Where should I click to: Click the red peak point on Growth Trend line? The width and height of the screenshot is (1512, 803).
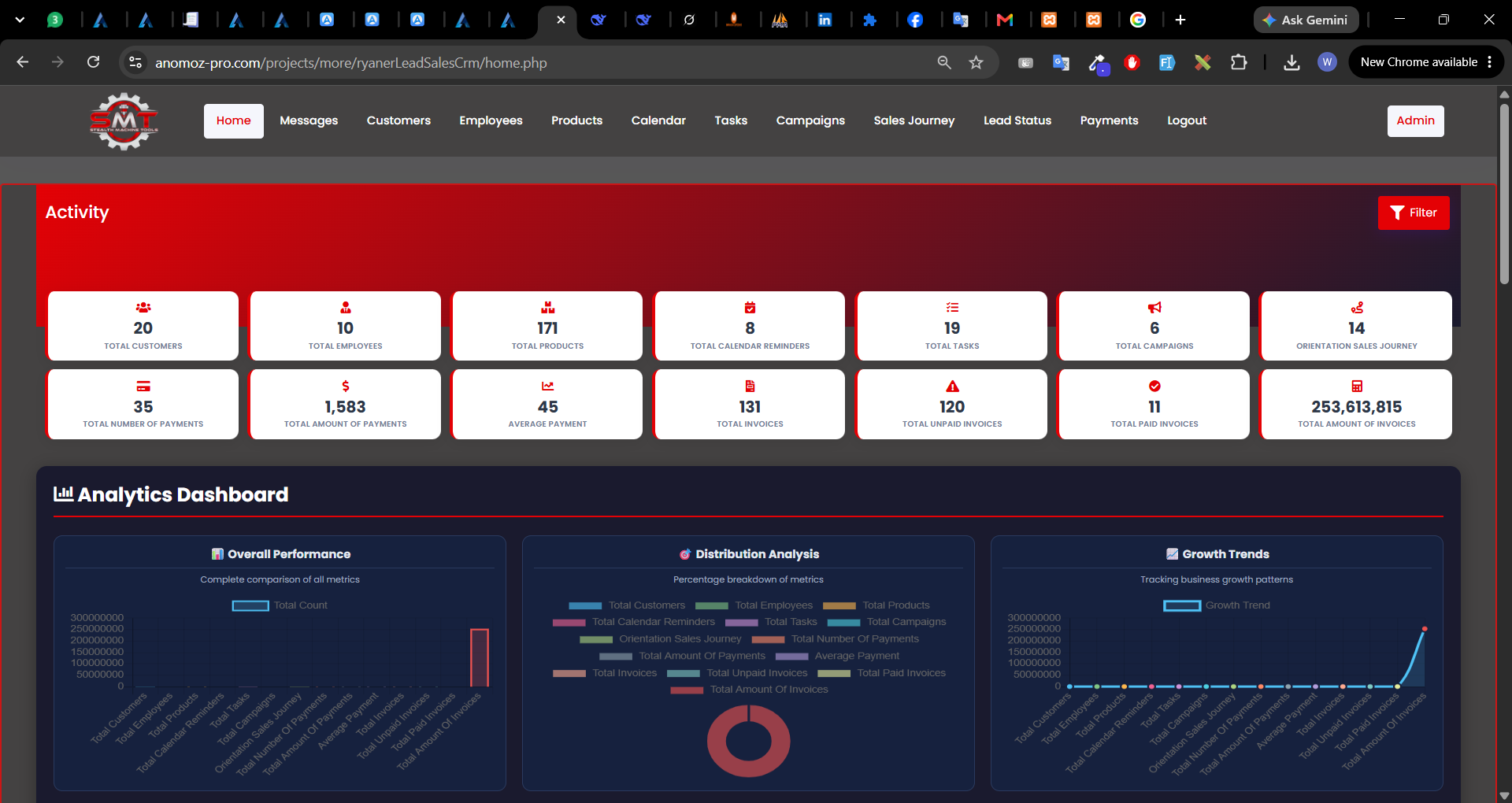pyautogui.click(x=1425, y=629)
